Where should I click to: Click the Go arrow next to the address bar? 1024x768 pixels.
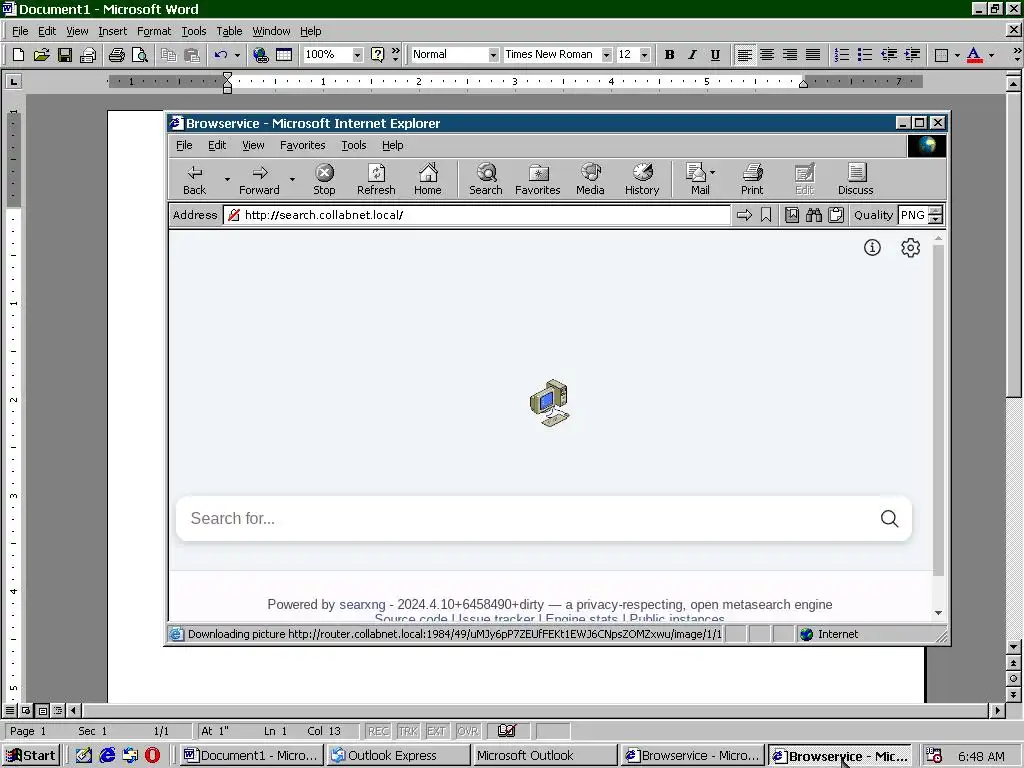(744, 215)
